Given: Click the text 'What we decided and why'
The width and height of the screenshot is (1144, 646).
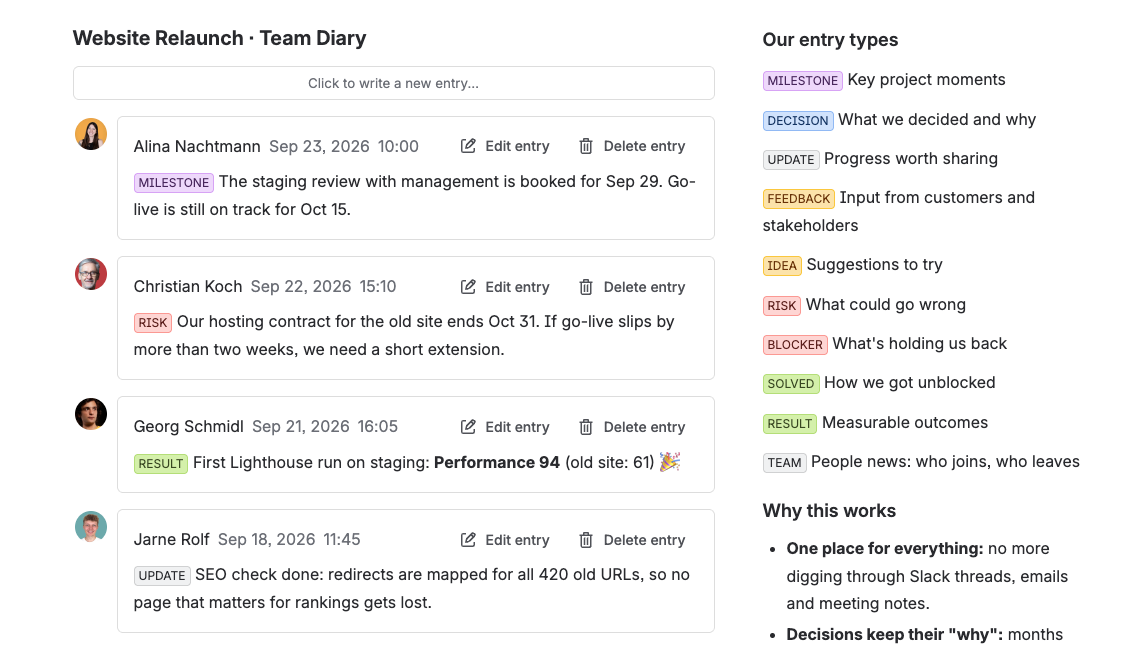Looking at the screenshot, I should tap(937, 120).
